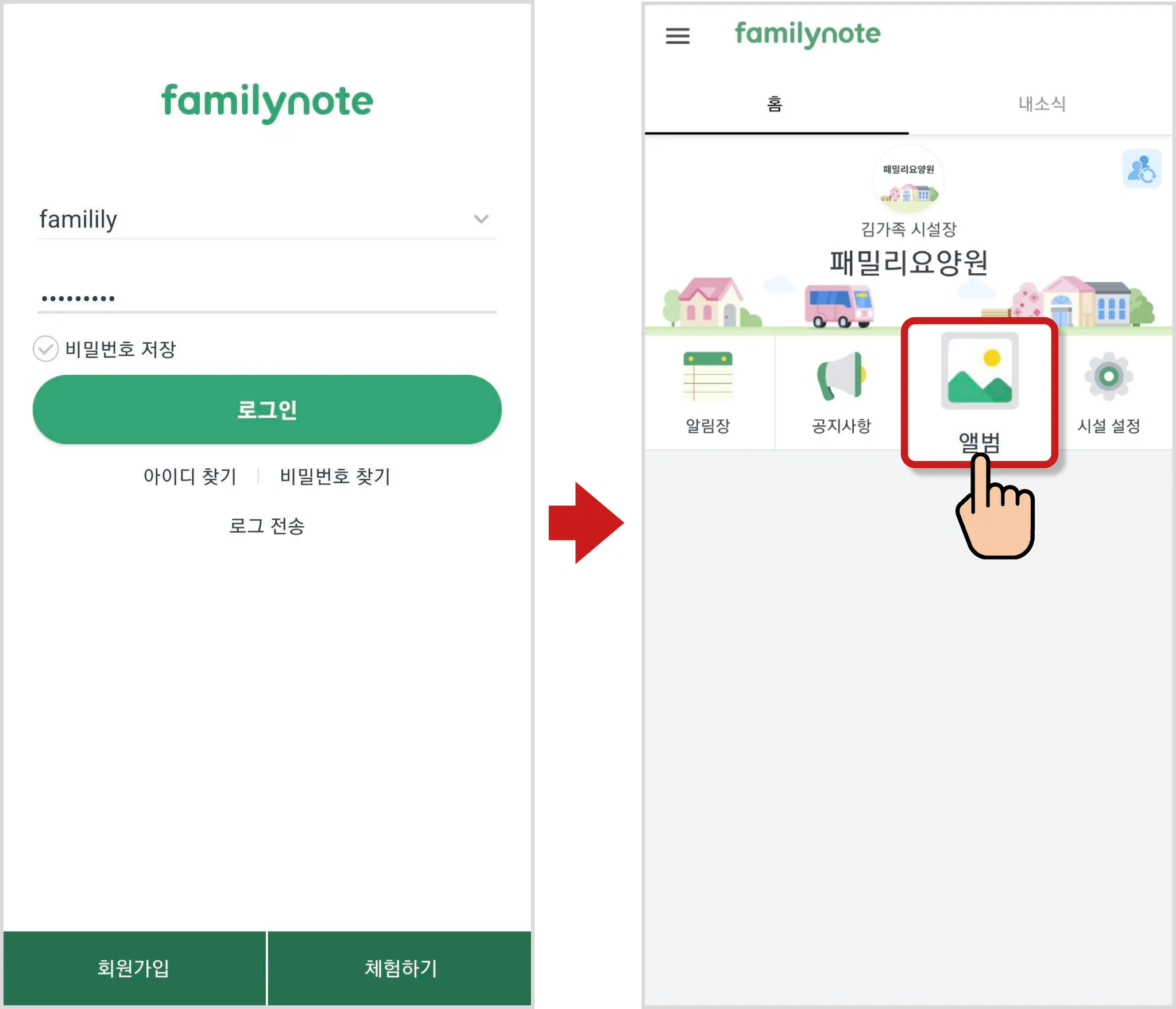The height and width of the screenshot is (1009, 1176).
Task: Switch to the 내소식 tab
Action: 1041,104
